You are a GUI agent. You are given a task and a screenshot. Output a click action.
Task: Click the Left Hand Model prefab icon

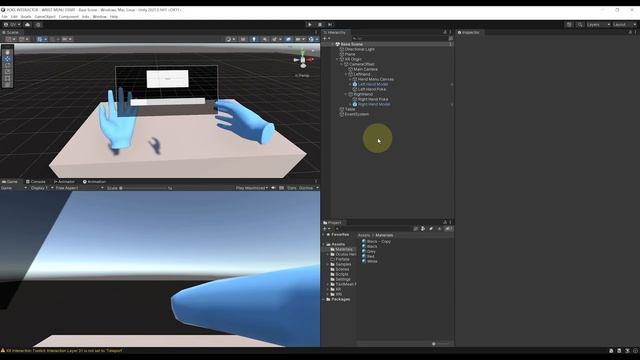pos(355,84)
